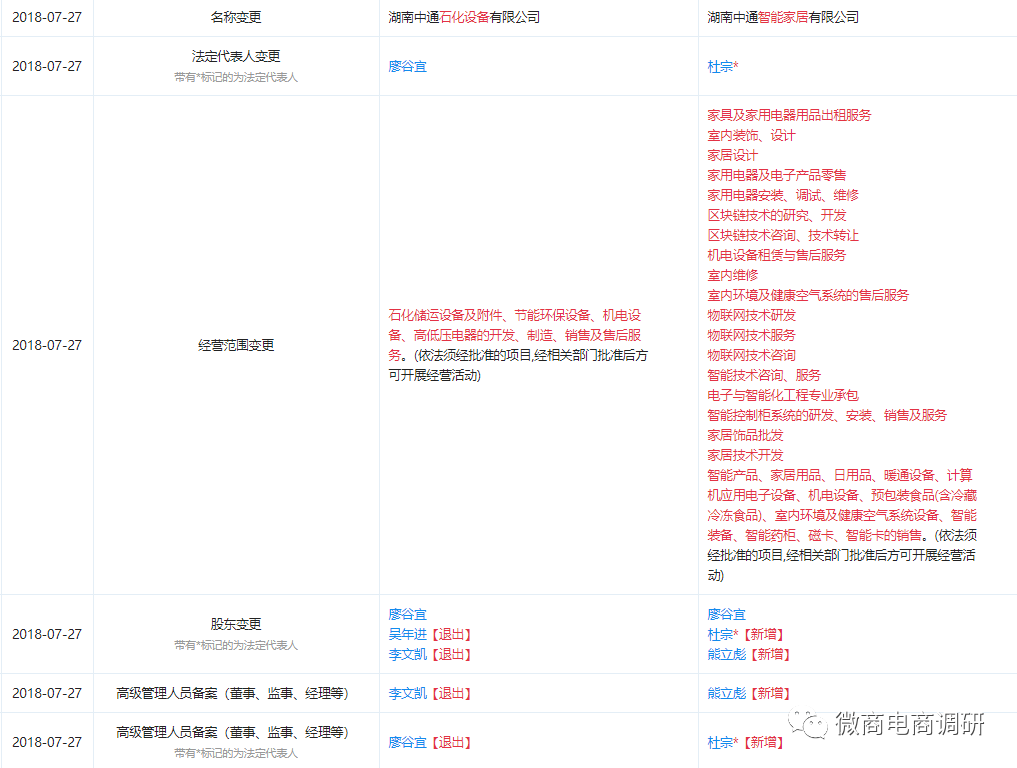Click scope line 区块链技术的研究、开发
The image size is (1017, 768).
pyautogui.click(x=776, y=215)
